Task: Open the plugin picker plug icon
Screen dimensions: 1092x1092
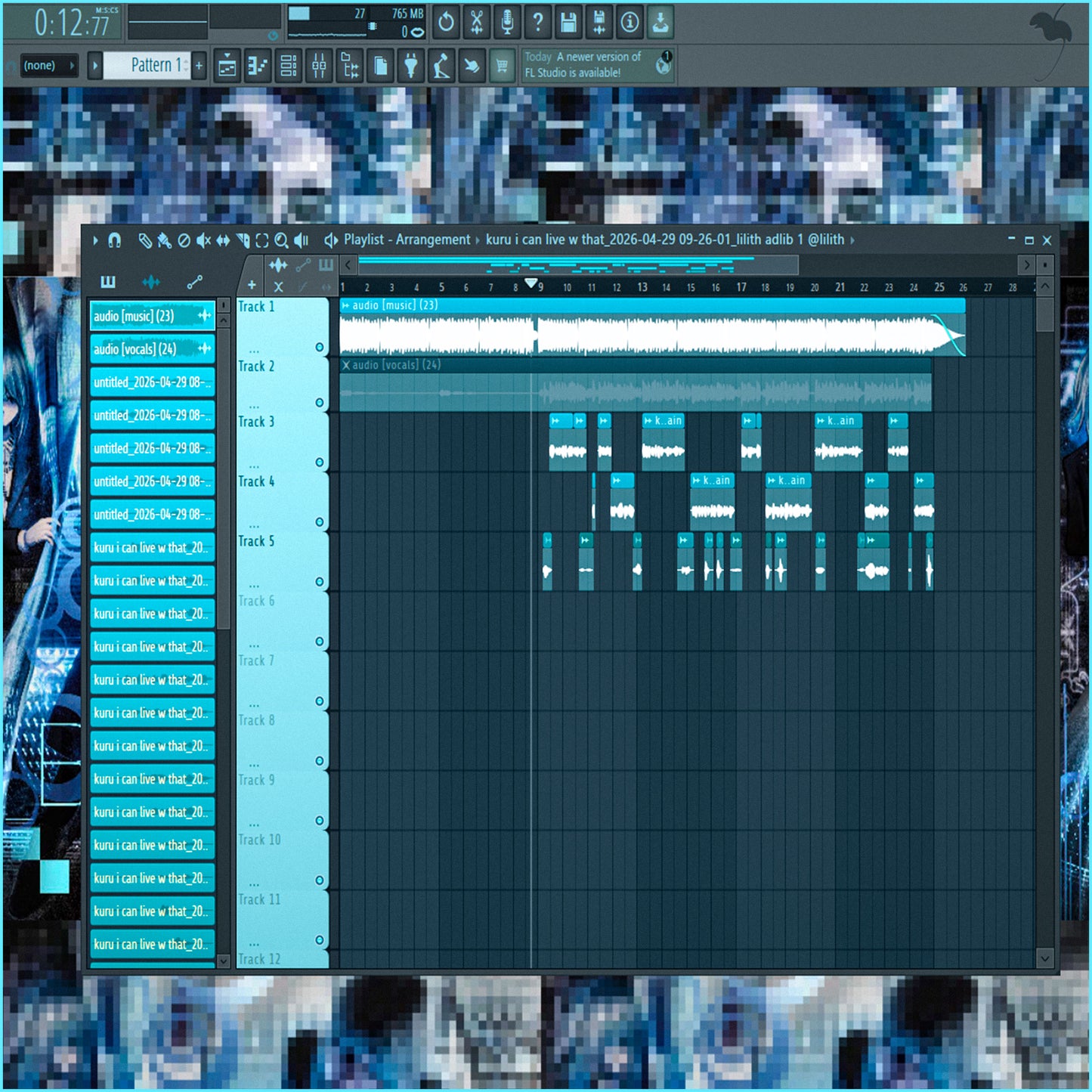Action: tap(411, 67)
